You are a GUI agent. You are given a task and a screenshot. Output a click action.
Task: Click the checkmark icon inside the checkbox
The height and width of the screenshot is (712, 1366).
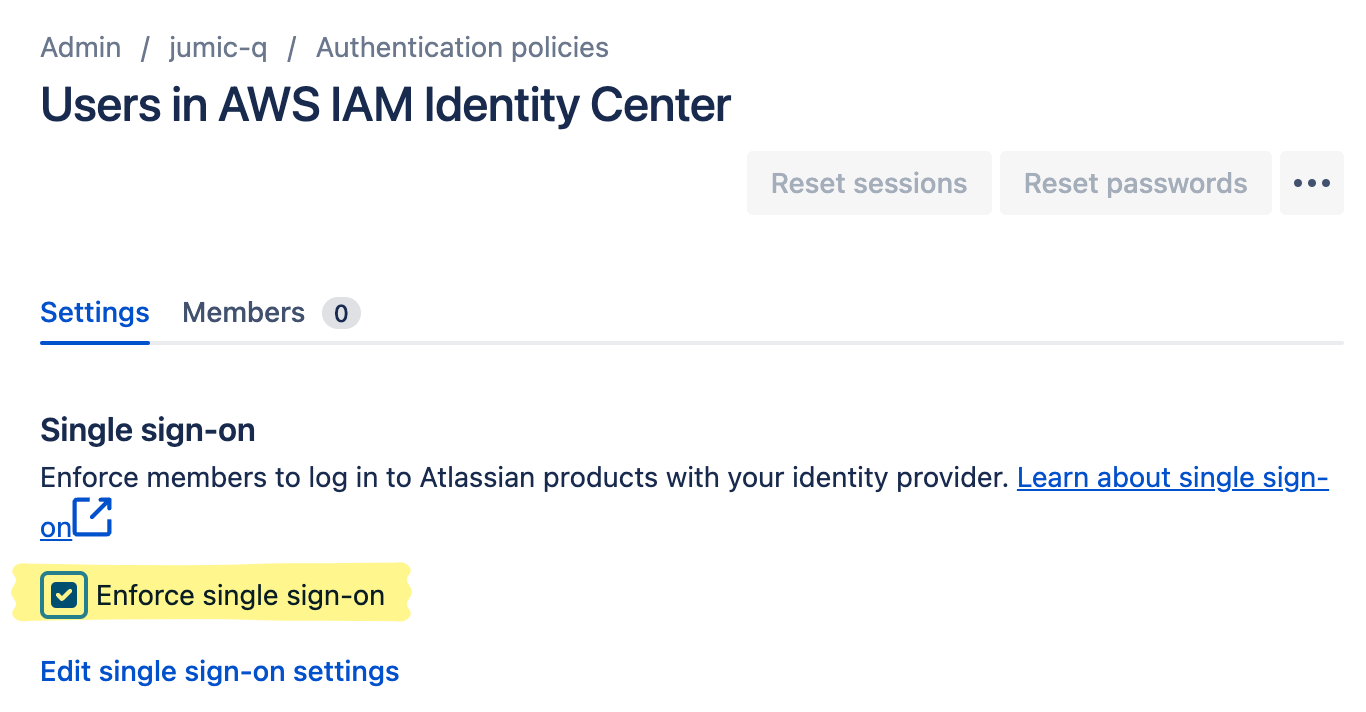coord(64,596)
